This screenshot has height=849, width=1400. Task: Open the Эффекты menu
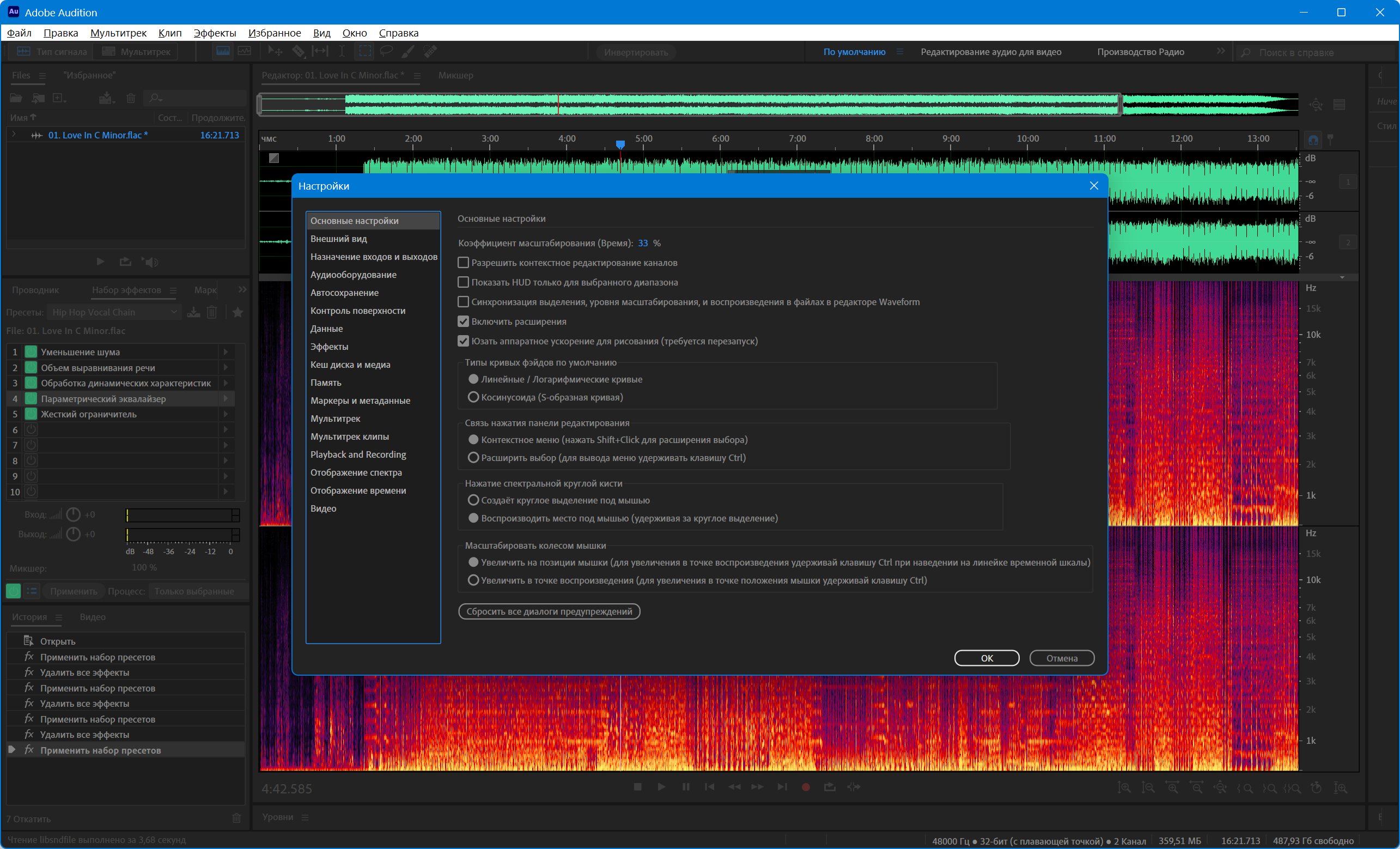[x=214, y=33]
